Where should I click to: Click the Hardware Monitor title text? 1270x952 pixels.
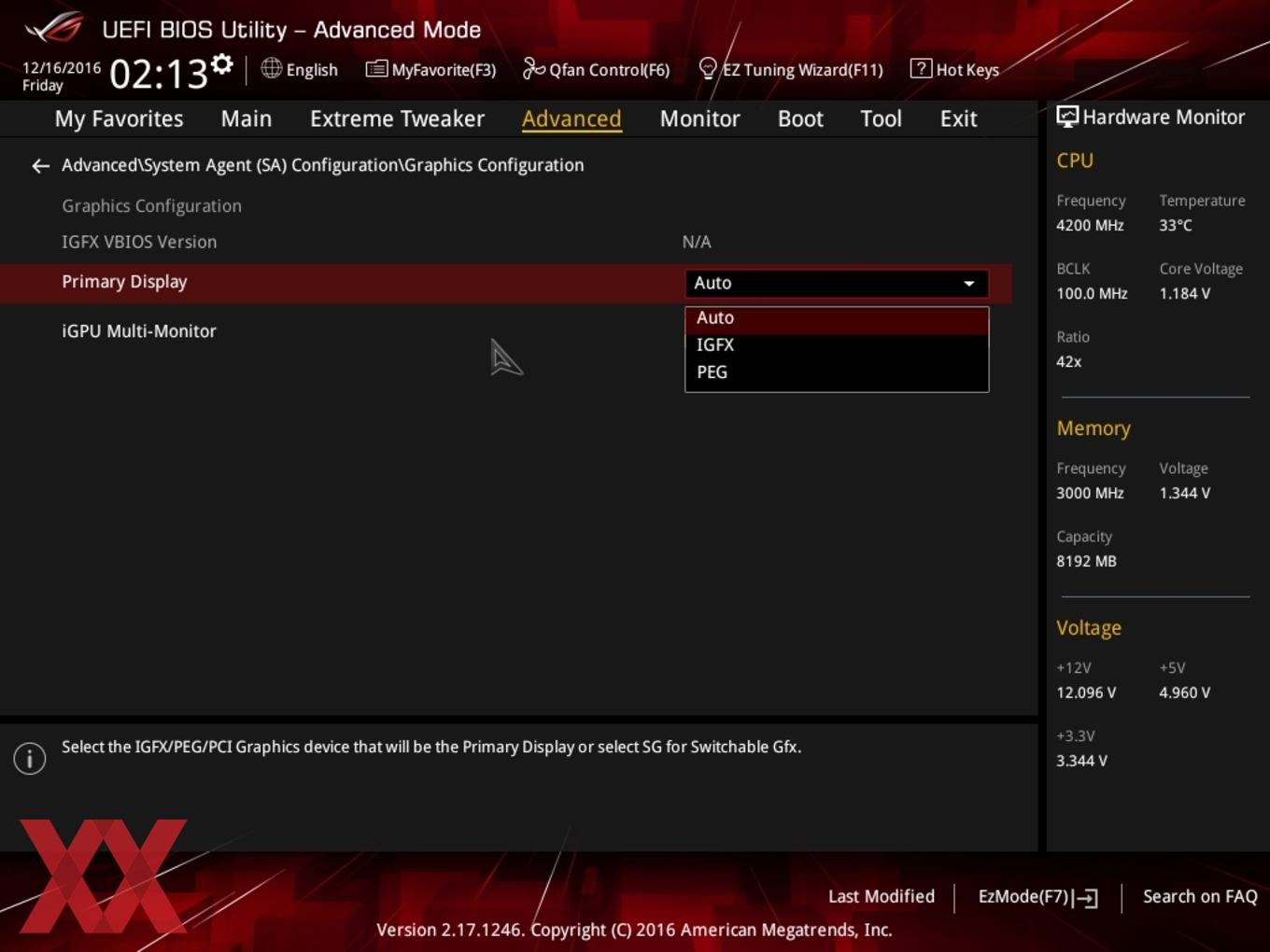(x=1164, y=118)
